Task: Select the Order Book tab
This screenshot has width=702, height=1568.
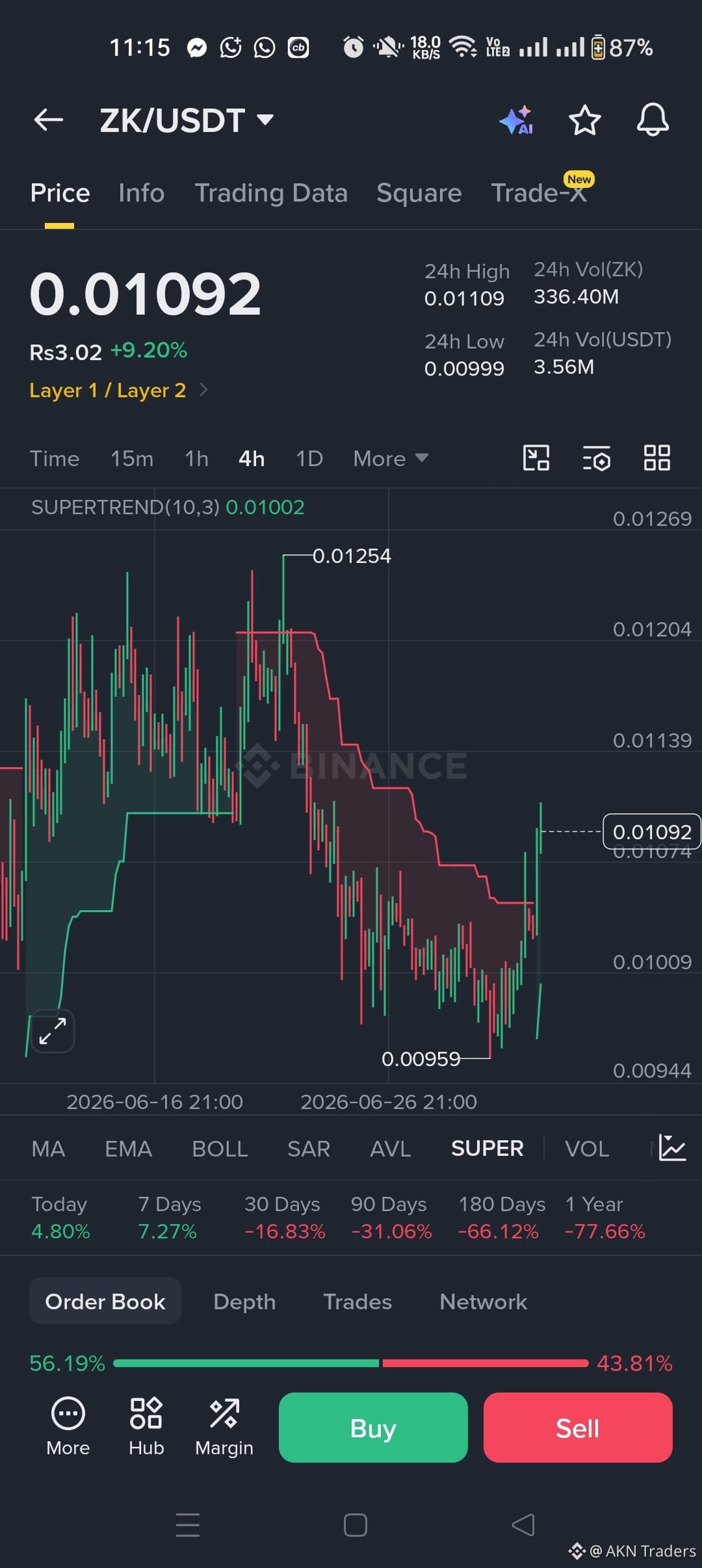Action: point(105,1301)
